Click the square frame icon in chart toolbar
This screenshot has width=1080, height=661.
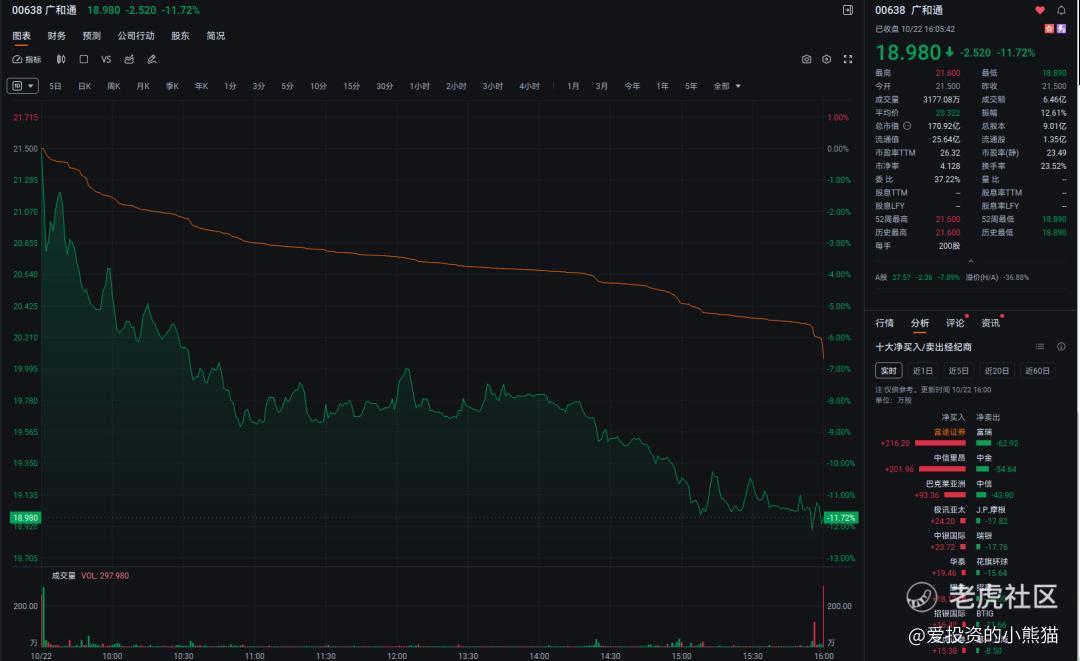click(x=83, y=59)
